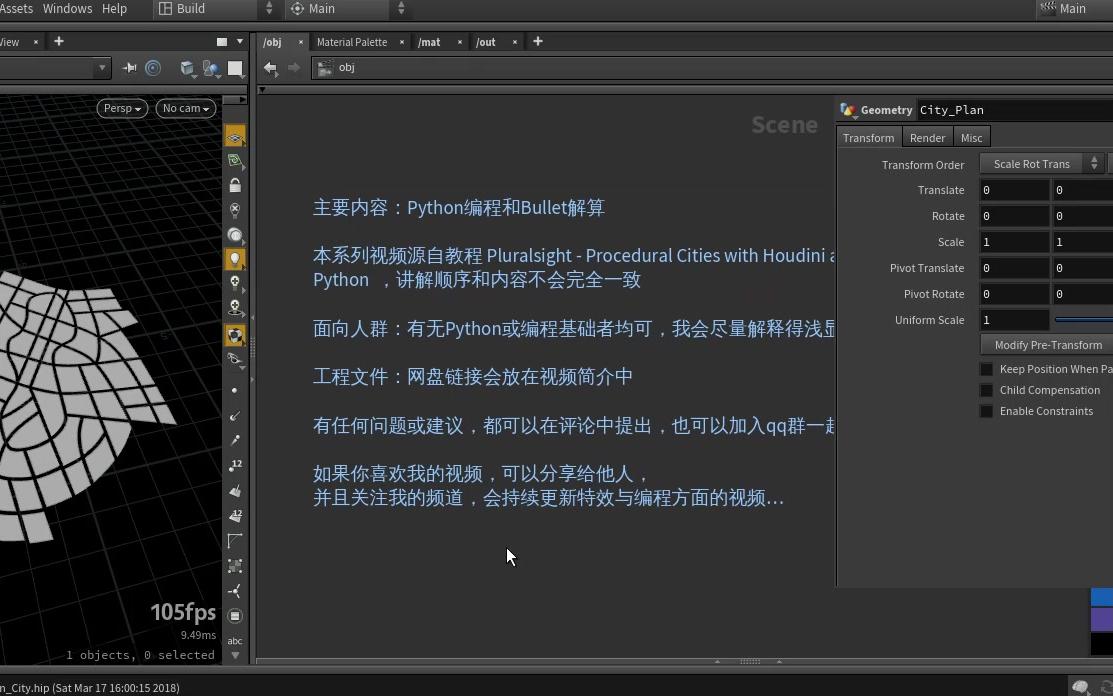Click Modify Pre-Transform button
The width and height of the screenshot is (1113, 696).
tap(1048, 345)
